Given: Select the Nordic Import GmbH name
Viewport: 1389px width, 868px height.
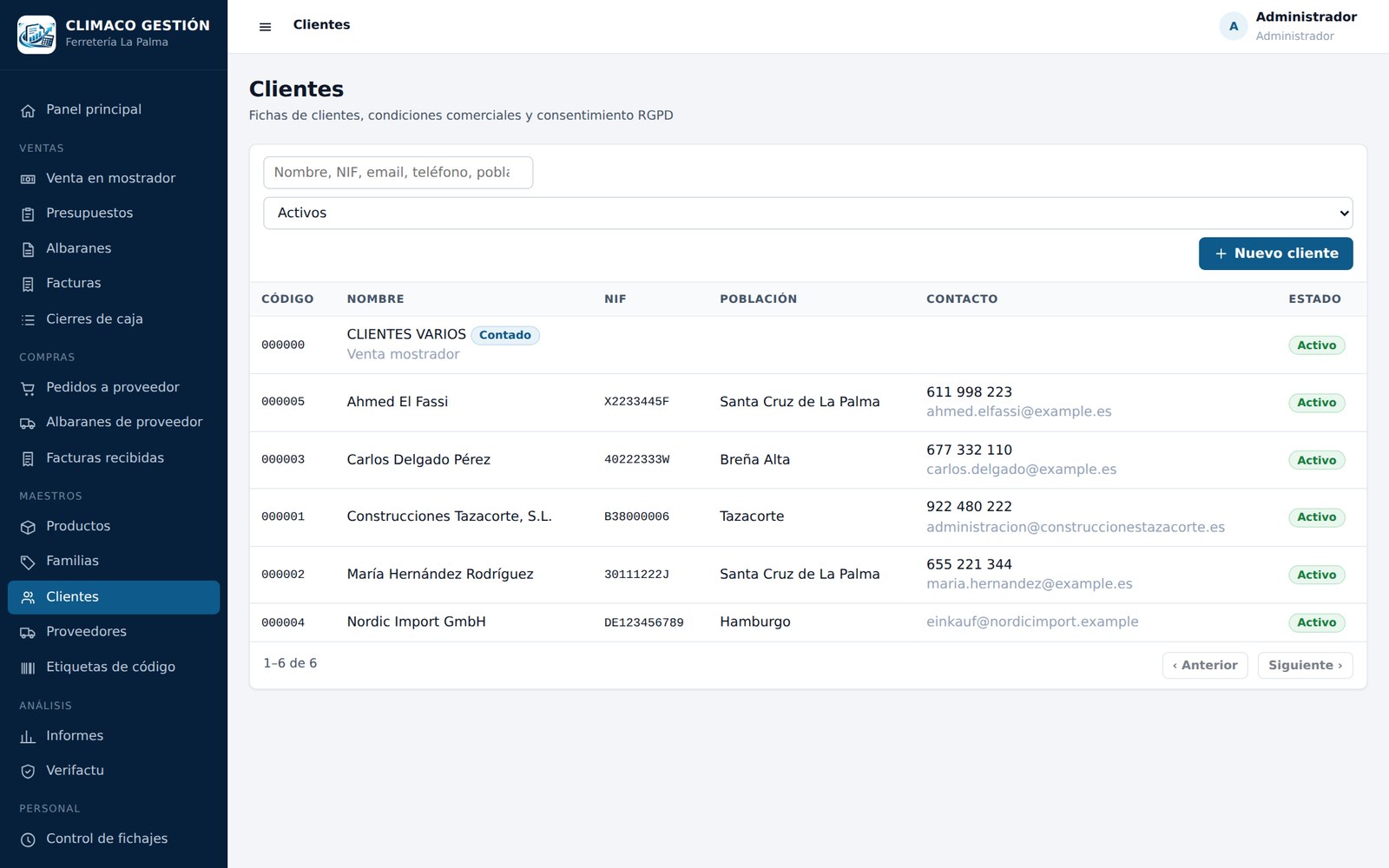Looking at the screenshot, I should [416, 621].
